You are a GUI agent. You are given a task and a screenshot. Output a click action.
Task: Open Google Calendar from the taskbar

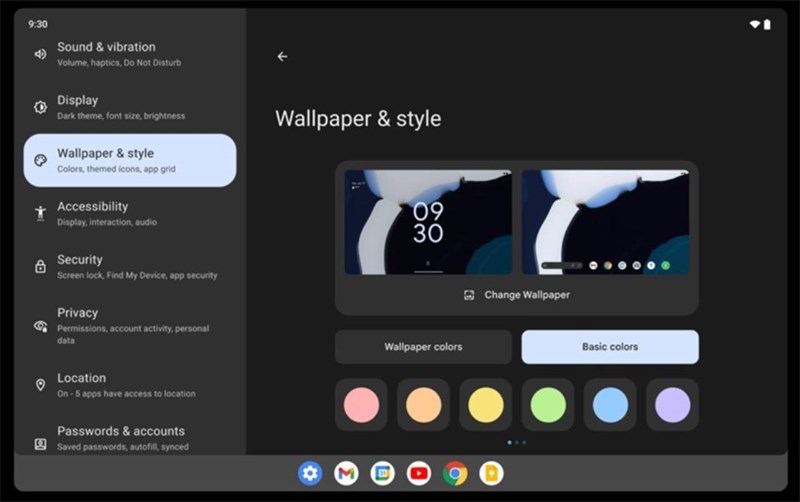[383, 473]
